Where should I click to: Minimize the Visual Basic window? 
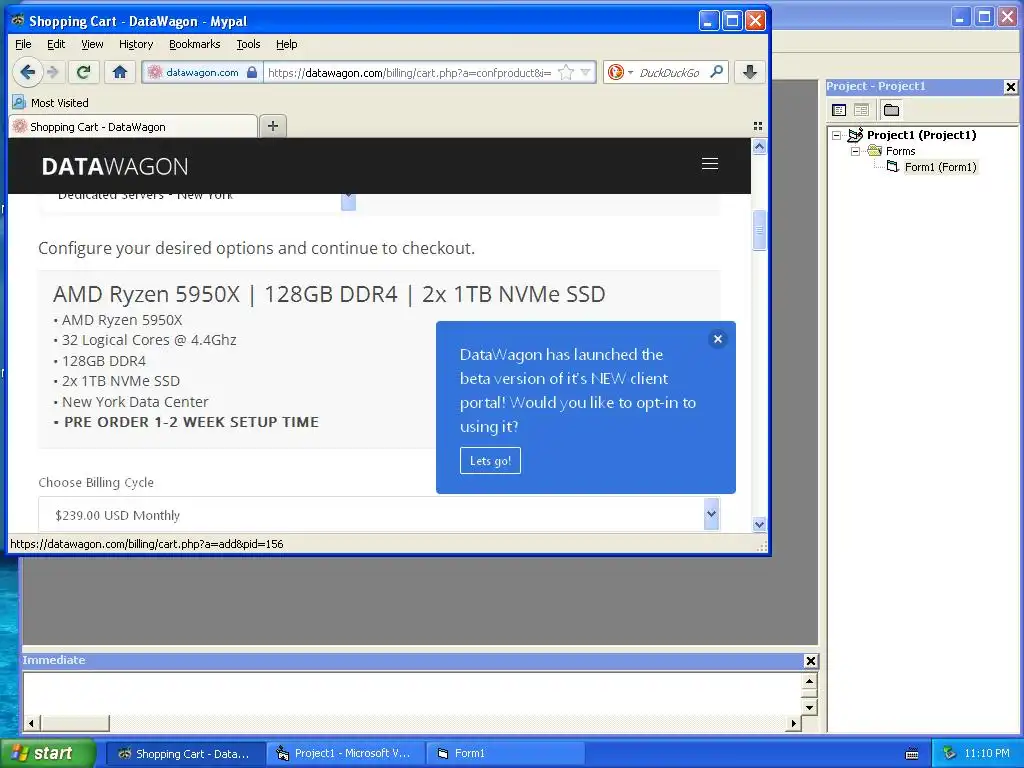(x=959, y=18)
